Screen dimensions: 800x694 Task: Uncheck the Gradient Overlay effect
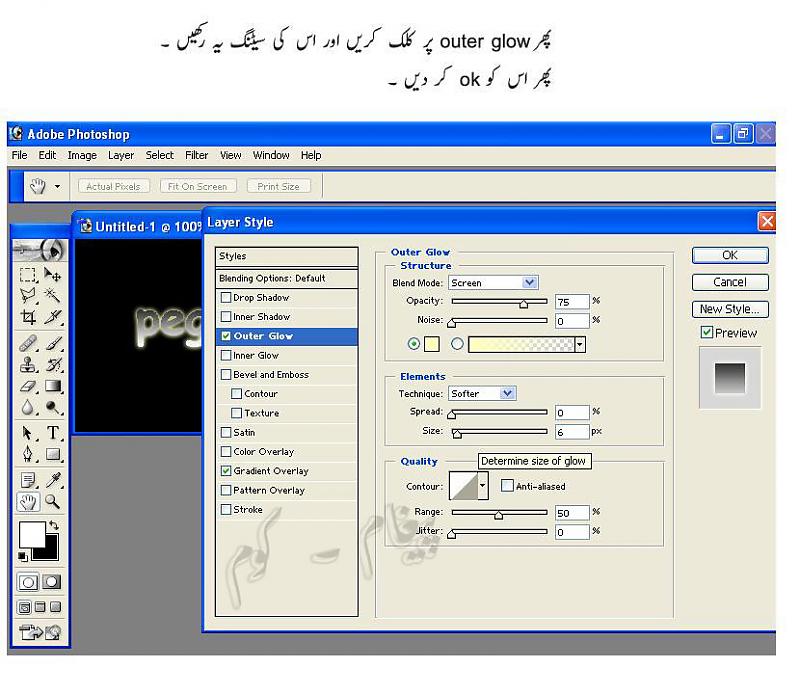coord(226,471)
